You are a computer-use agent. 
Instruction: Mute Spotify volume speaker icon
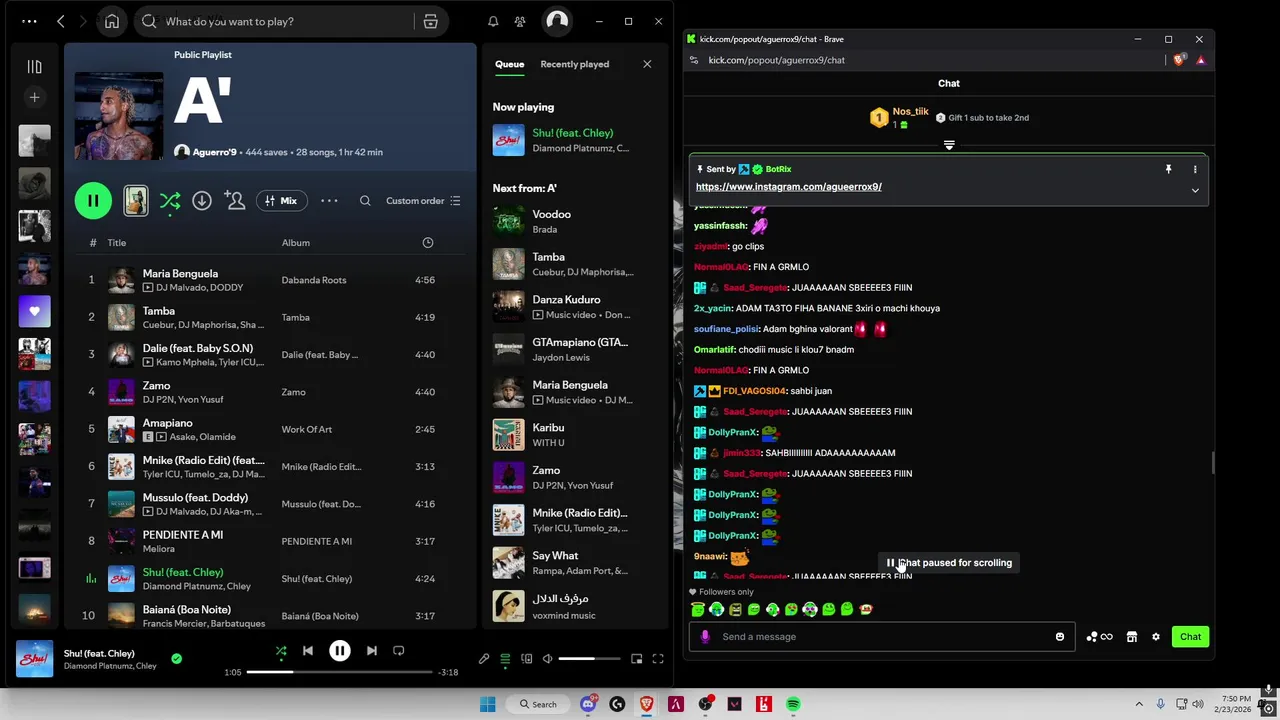pos(547,659)
